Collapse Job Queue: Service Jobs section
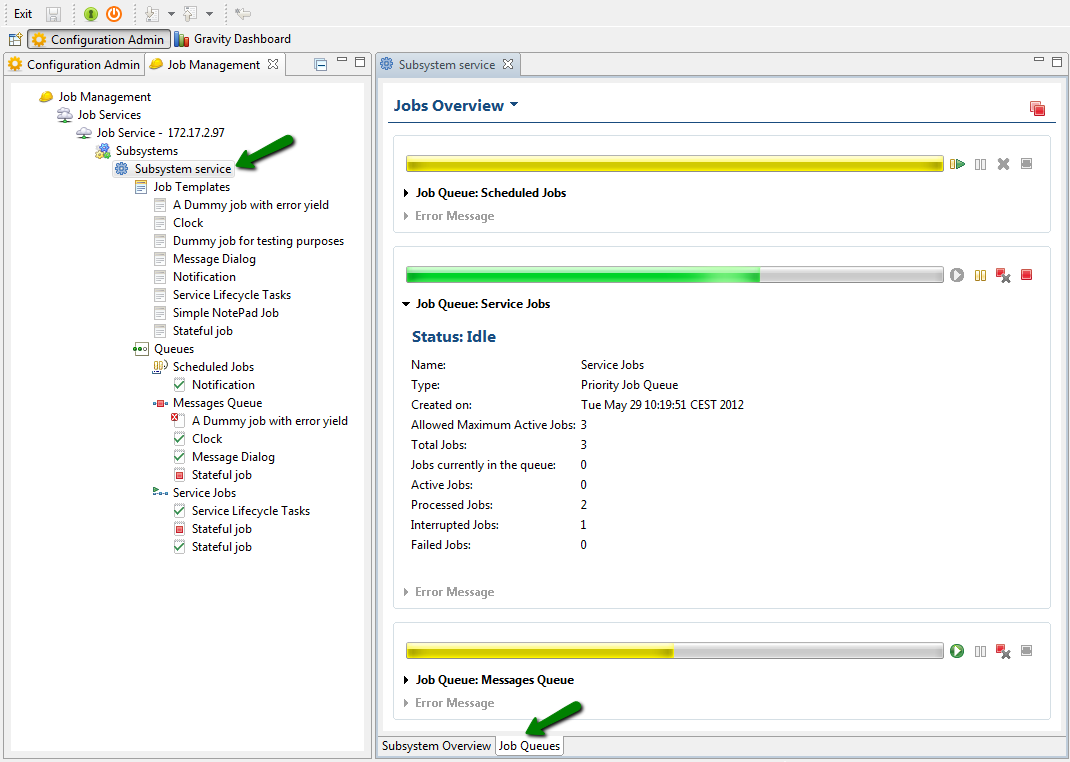This screenshot has height=762, width=1070. (407, 304)
